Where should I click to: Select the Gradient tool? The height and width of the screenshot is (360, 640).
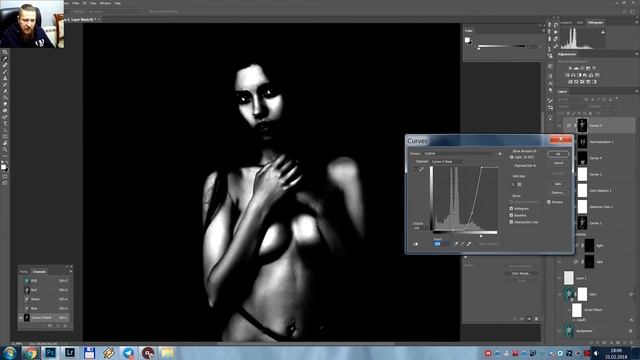[x=5, y=97]
